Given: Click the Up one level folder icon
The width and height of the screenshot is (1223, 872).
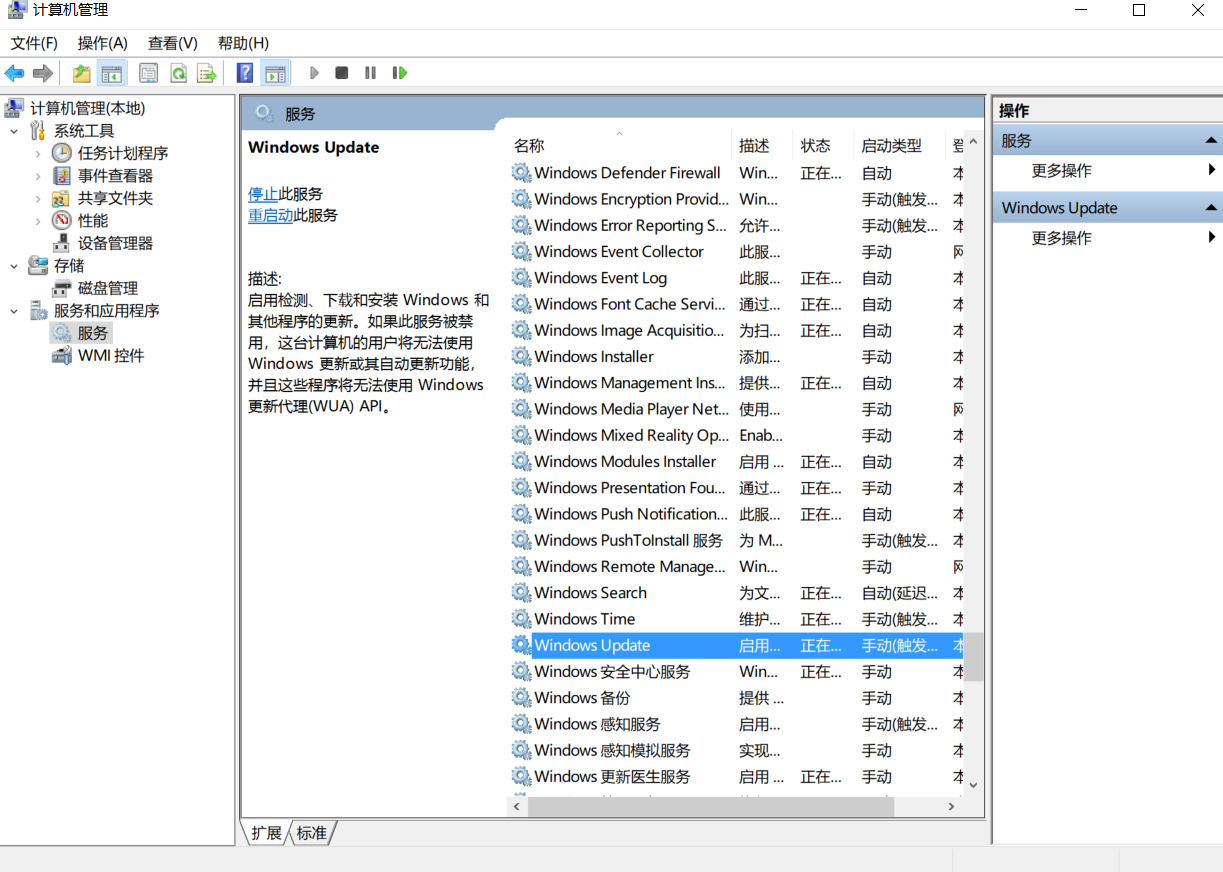Looking at the screenshot, I should pos(82,73).
